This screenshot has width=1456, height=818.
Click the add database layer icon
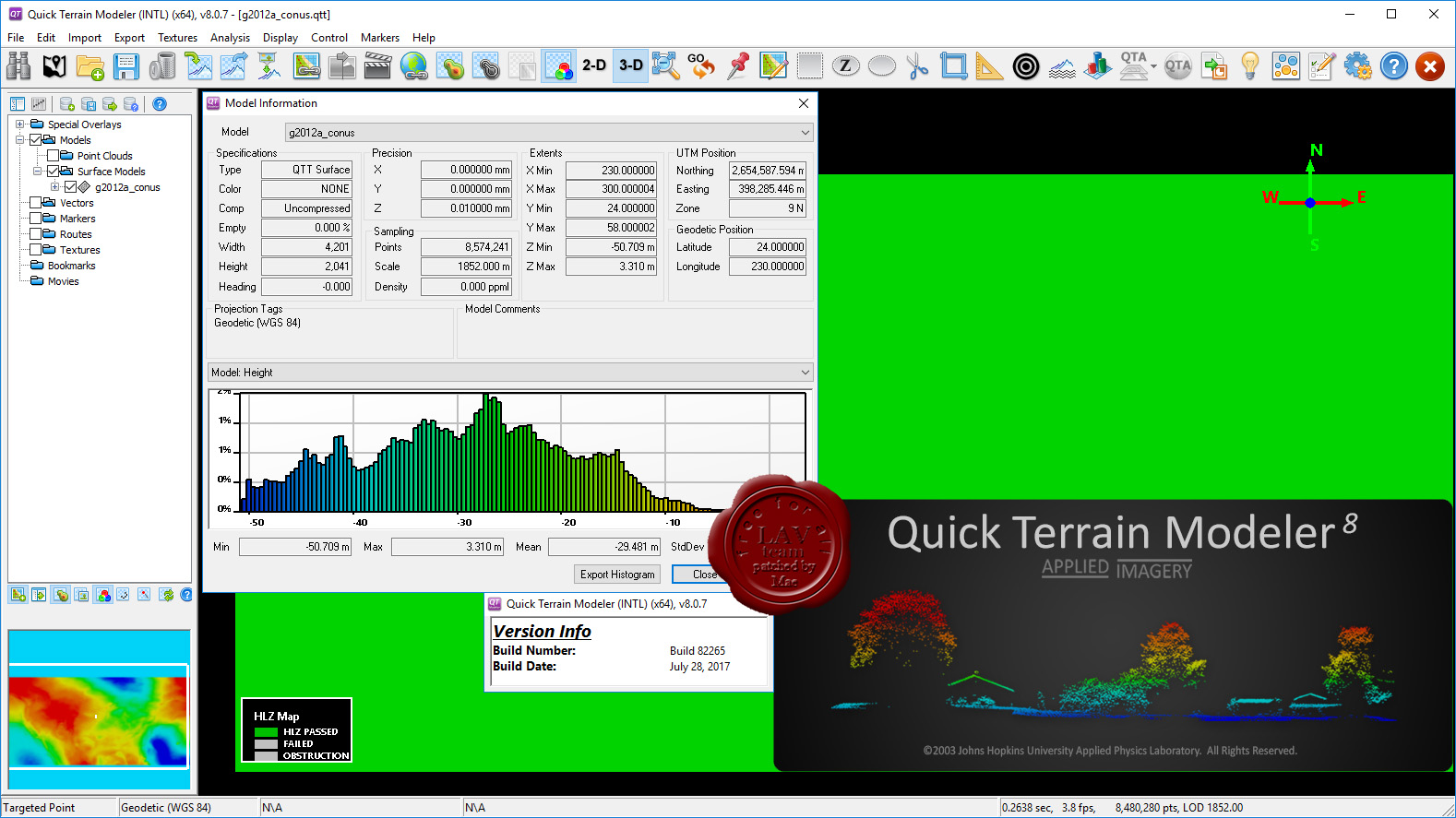point(67,104)
